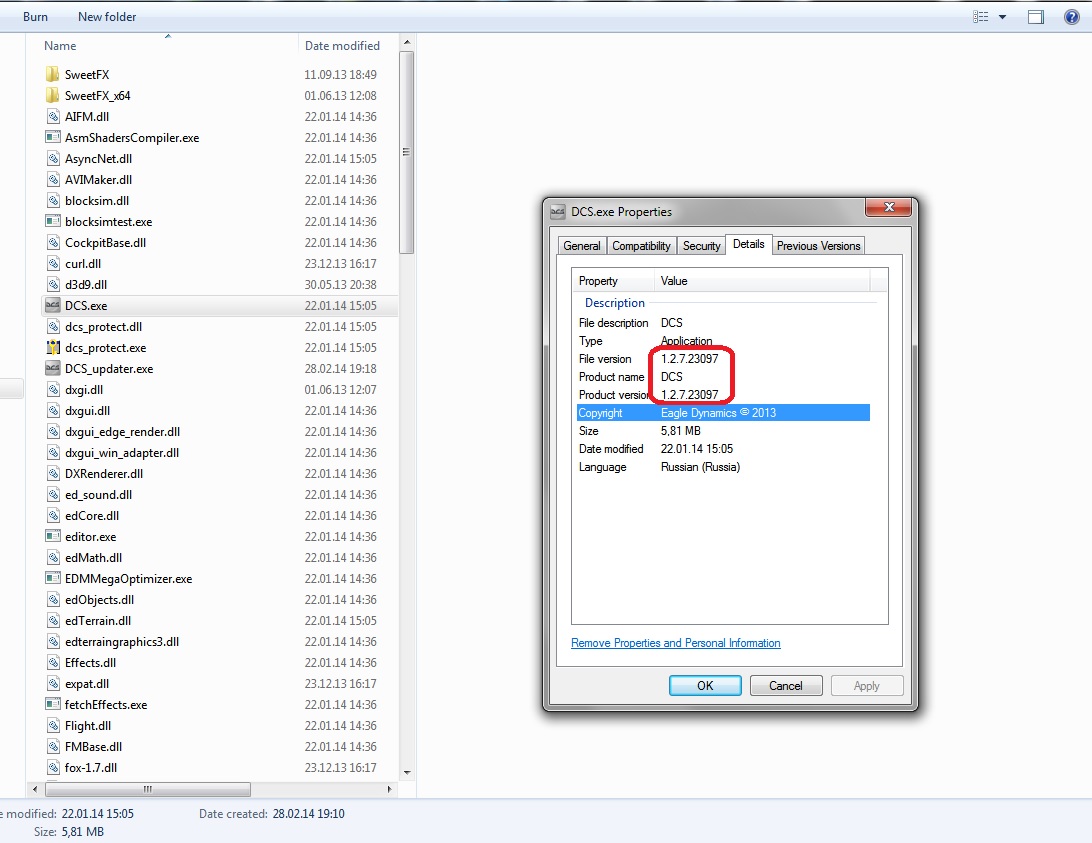Select the Details tab
The image size is (1092, 843).
pos(749,244)
